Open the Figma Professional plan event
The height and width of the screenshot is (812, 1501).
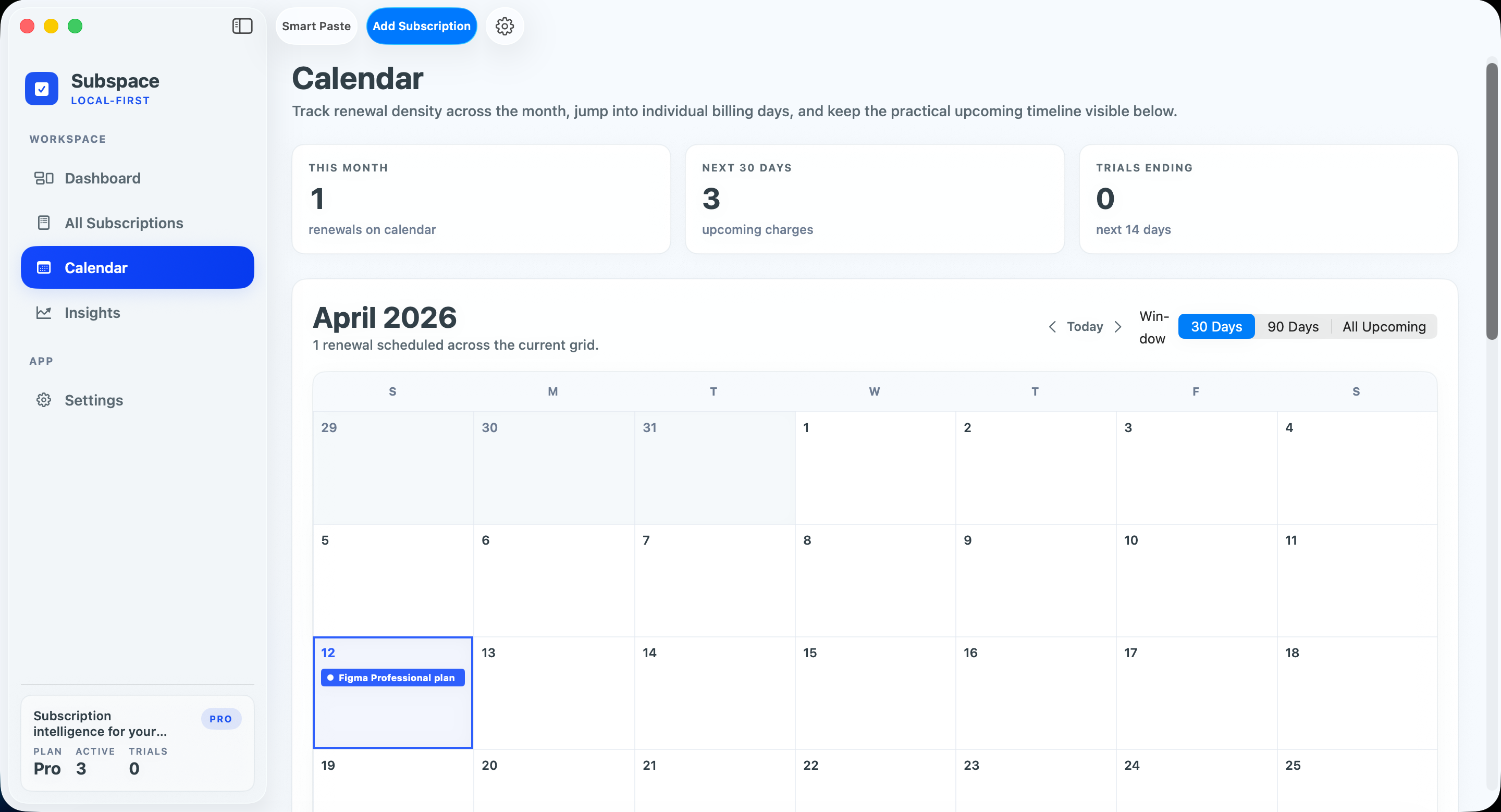coord(392,678)
